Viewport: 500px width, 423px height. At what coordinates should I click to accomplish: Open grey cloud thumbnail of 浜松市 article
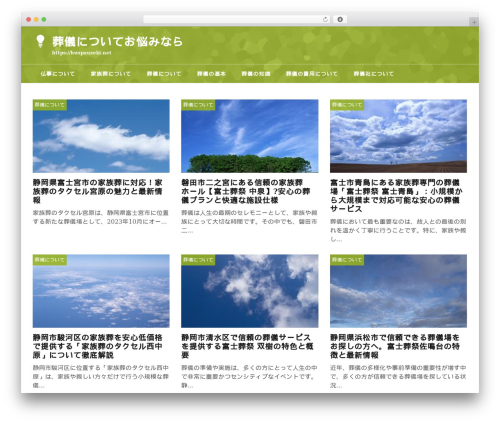click(398, 291)
